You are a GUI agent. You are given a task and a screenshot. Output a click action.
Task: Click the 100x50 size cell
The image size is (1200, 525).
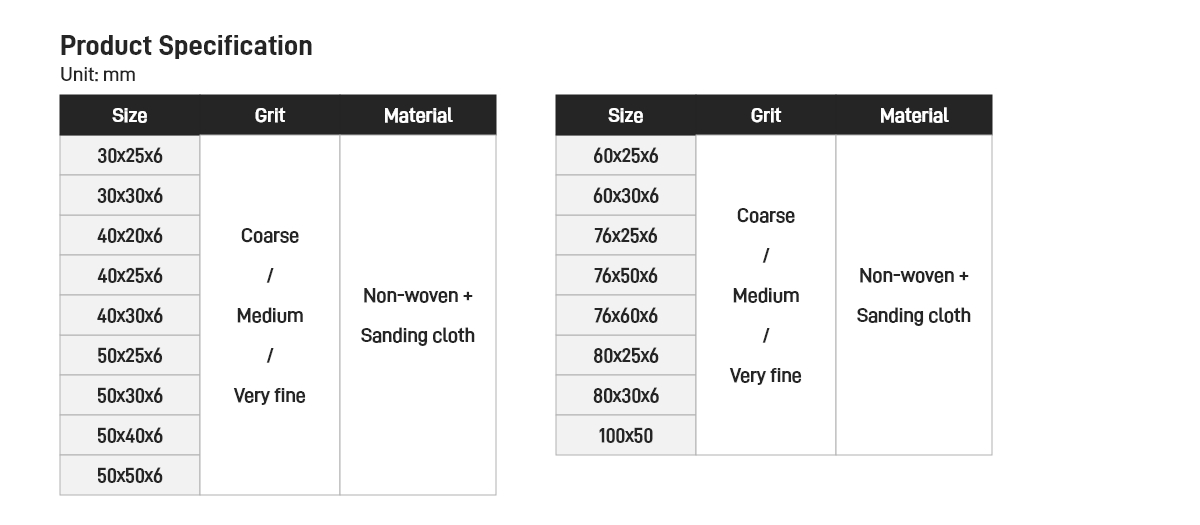625,436
